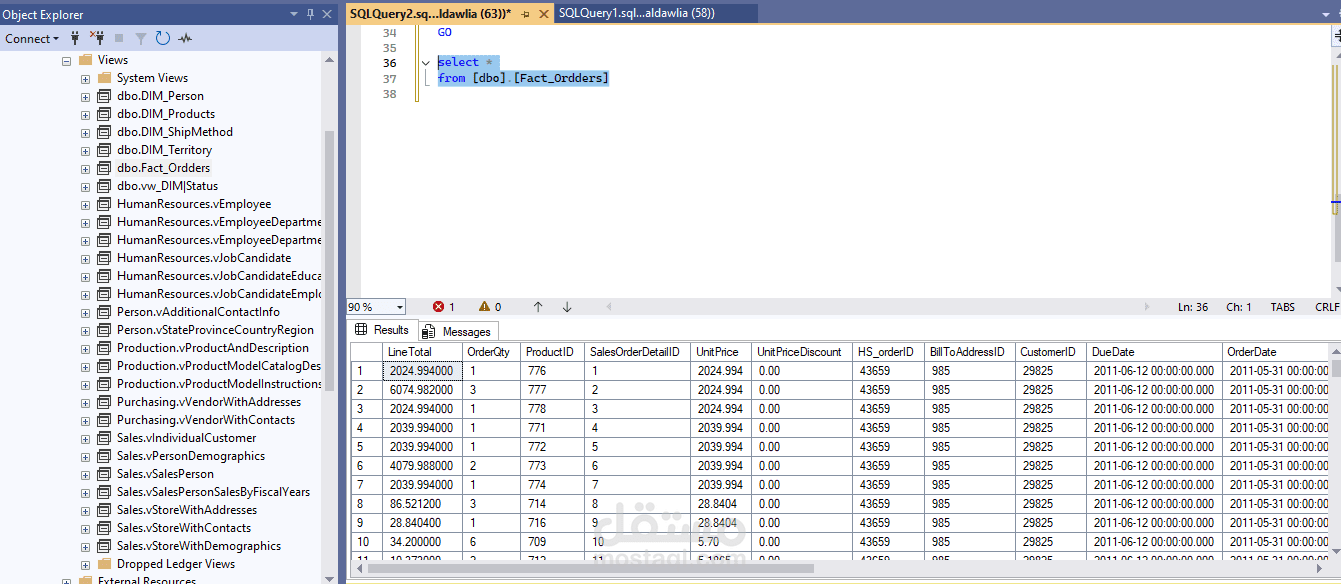The width and height of the screenshot is (1341, 584).
Task: Collapse the Views folder node
Action: (67, 60)
